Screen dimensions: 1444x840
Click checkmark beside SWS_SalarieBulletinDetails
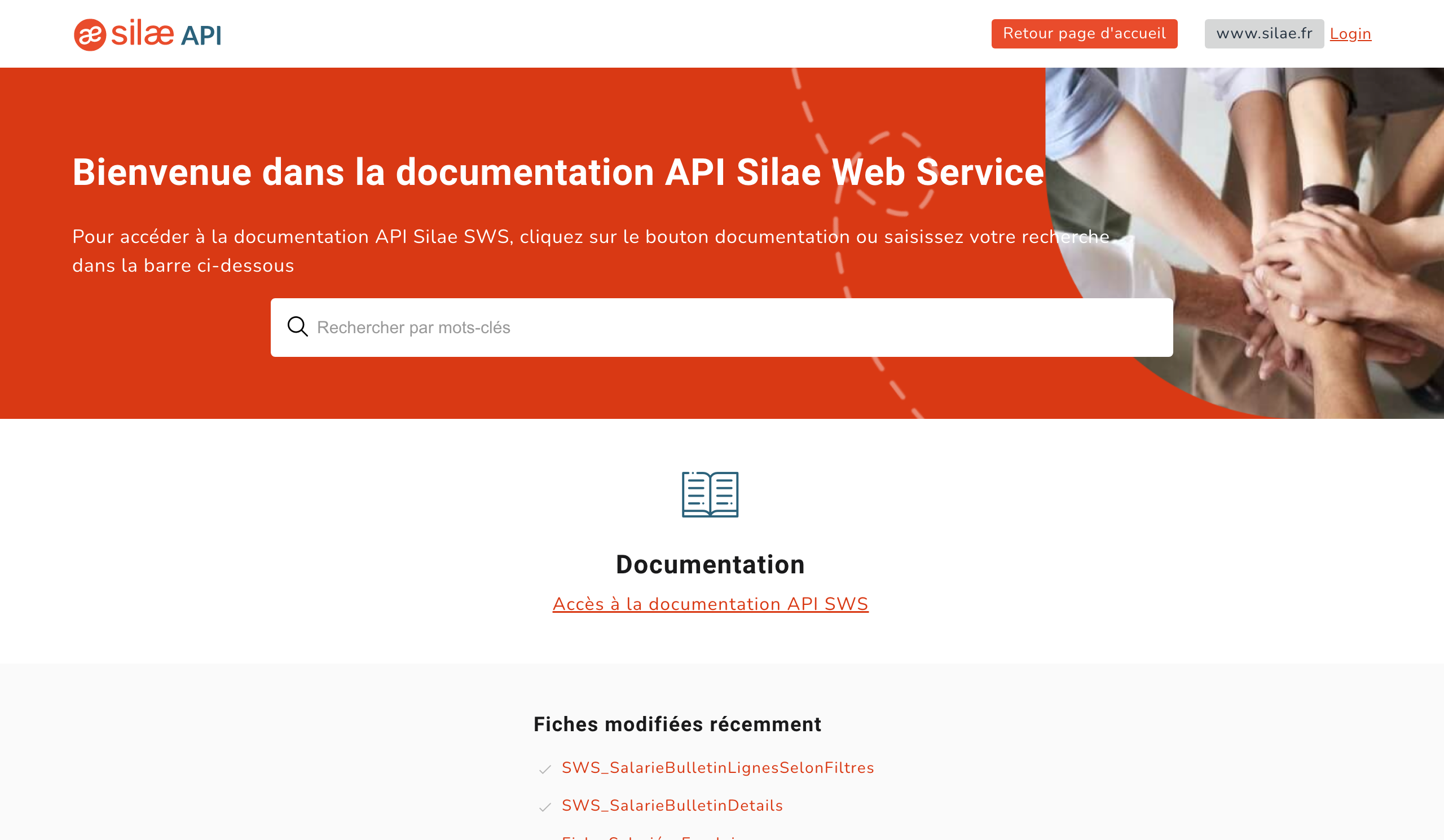click(544, 807)
